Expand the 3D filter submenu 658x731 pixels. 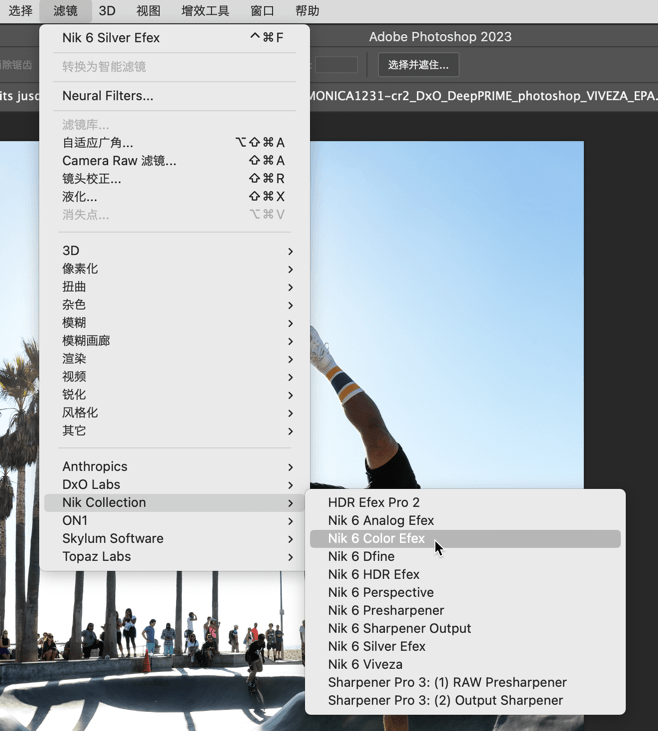click(174, 251)
